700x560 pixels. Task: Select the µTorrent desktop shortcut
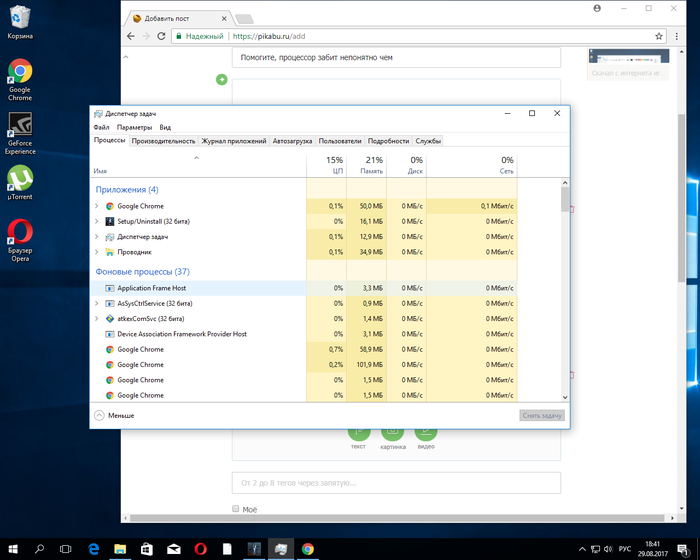pyautogui.click(x=20, y=182)
